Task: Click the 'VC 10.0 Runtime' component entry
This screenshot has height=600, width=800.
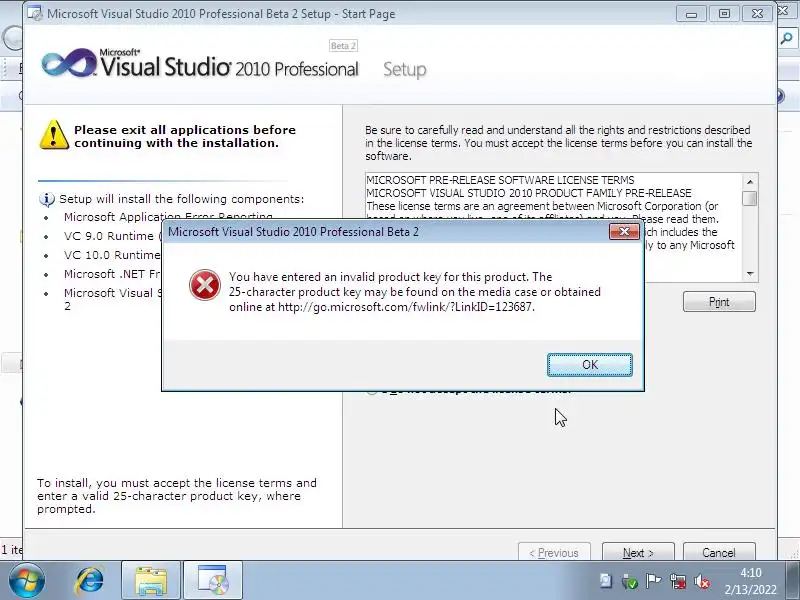Action: pyautogui.click(x=112, y=255)
